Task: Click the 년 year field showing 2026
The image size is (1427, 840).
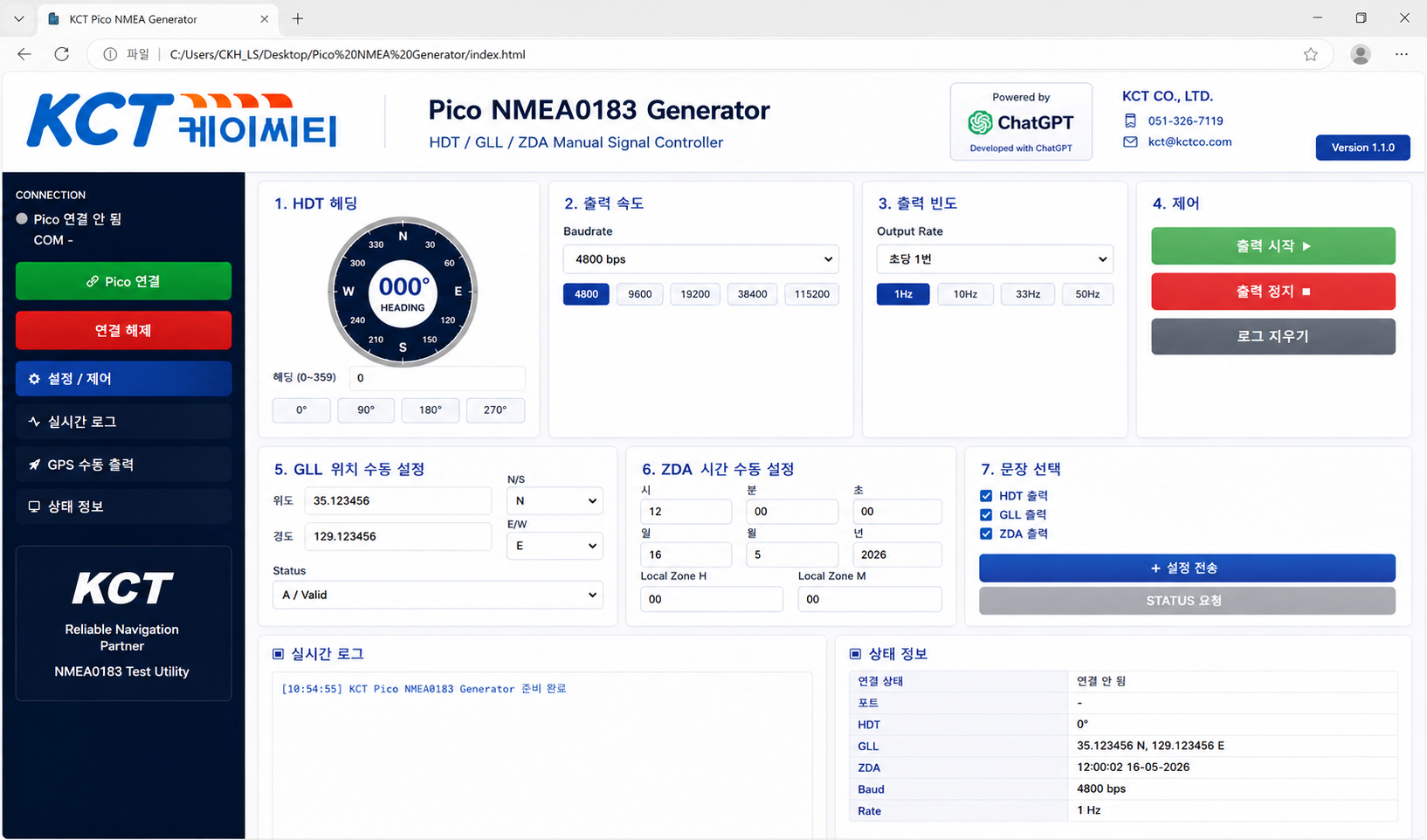Action: (x=897, y=554)
